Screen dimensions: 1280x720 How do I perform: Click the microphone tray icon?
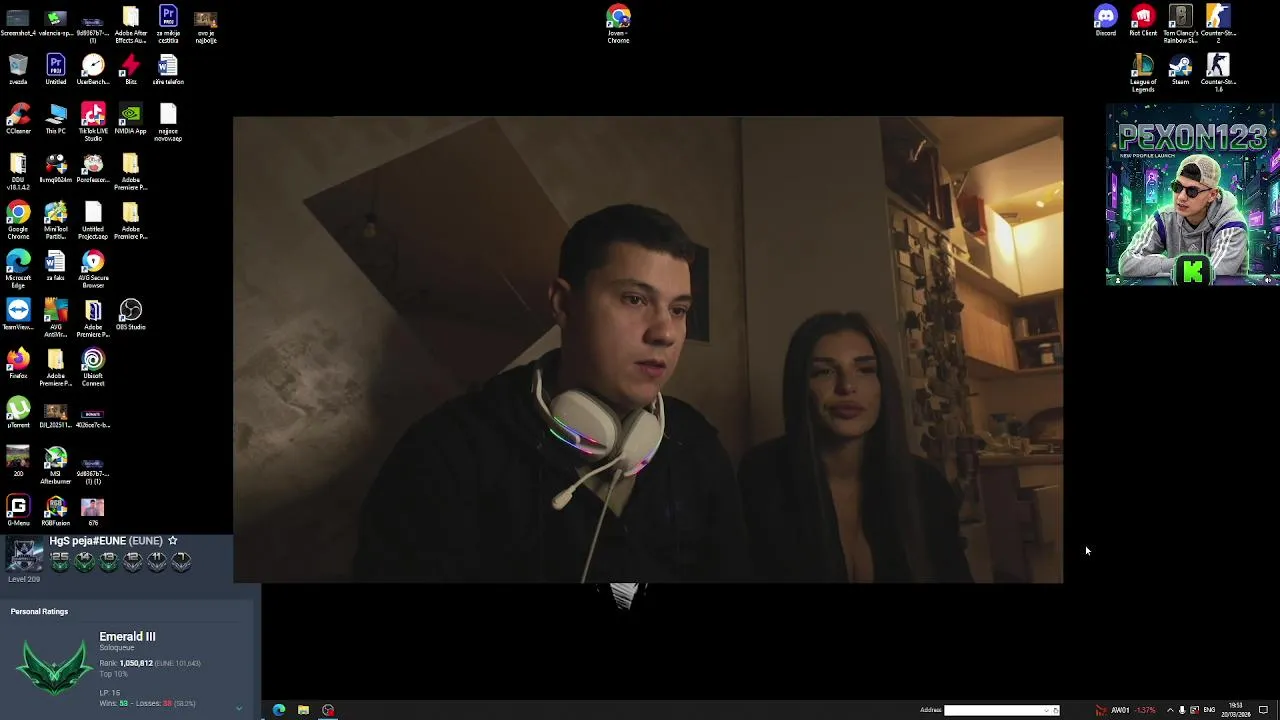[x=1182, y=710]
